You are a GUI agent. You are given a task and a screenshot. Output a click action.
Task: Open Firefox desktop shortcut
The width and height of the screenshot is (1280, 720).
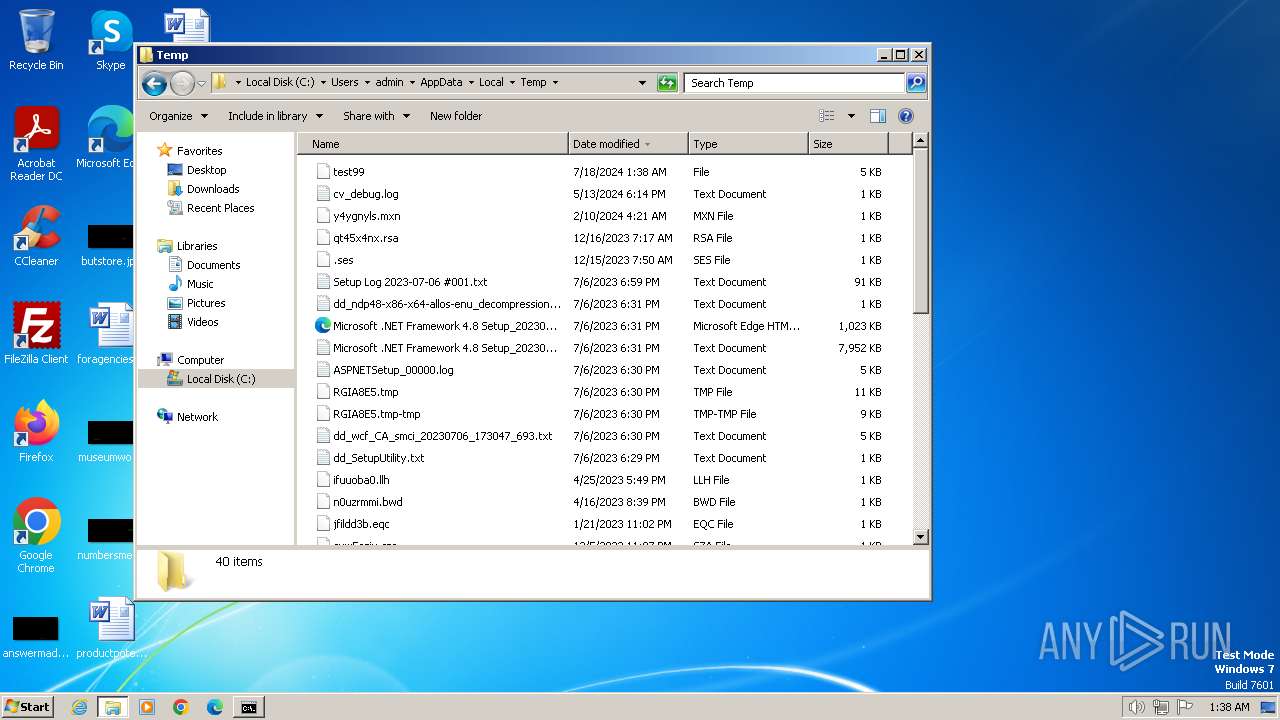36,432
